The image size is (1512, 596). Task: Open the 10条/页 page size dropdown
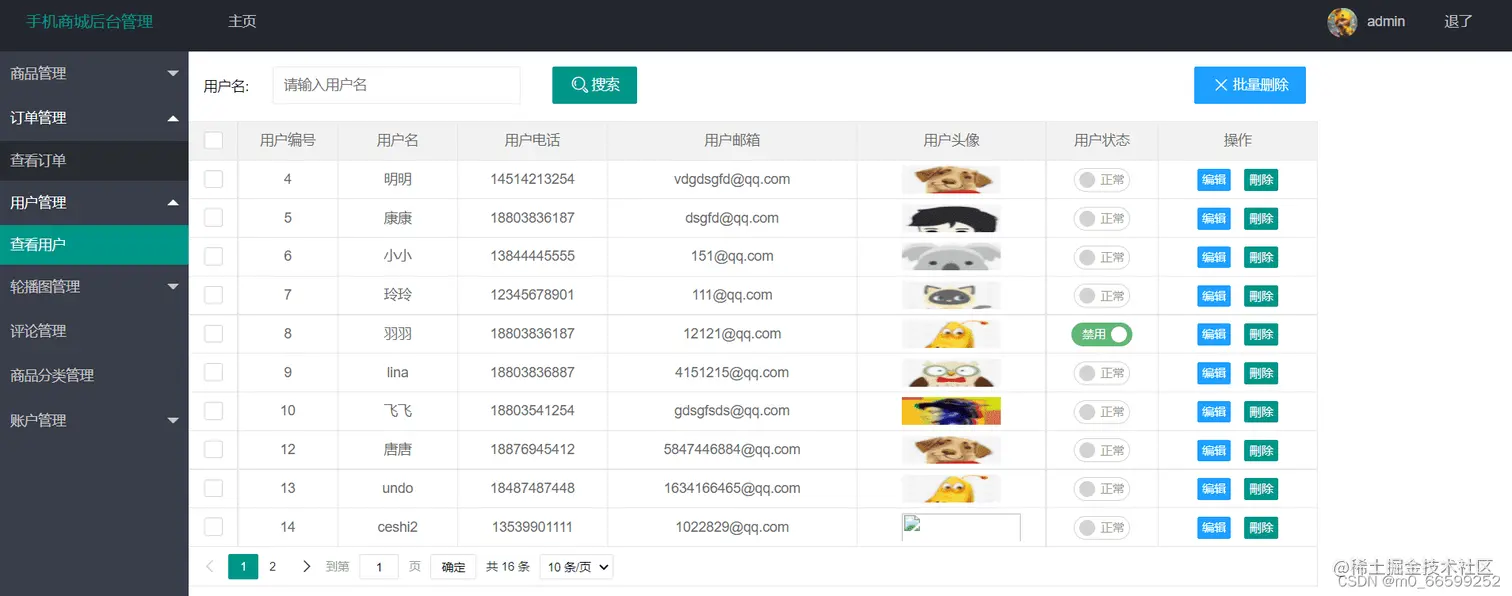576,566
